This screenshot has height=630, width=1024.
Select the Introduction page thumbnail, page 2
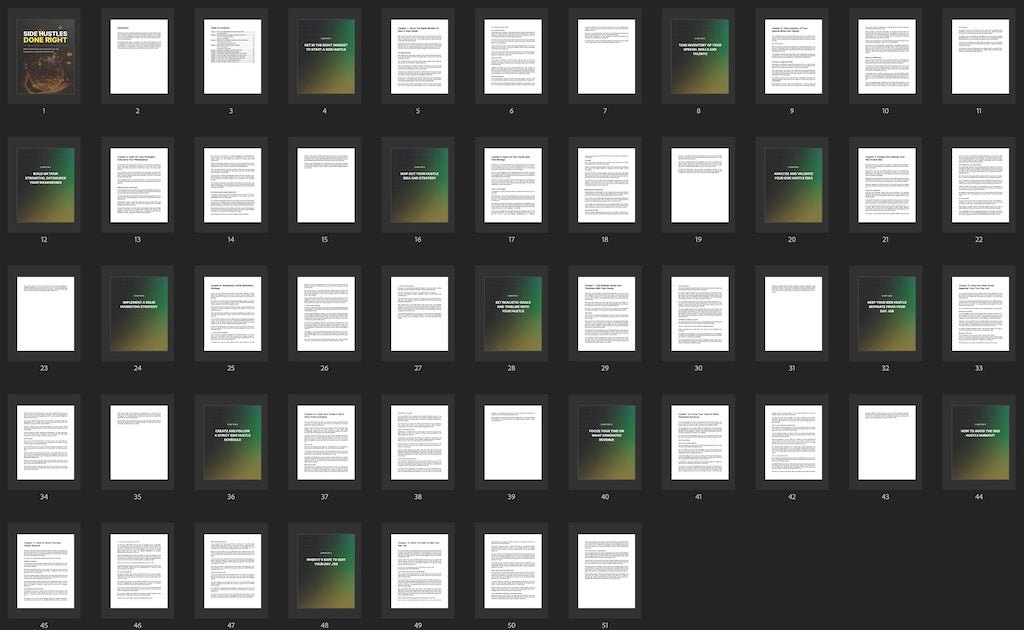pyautogui.click(x=138, y=57)
